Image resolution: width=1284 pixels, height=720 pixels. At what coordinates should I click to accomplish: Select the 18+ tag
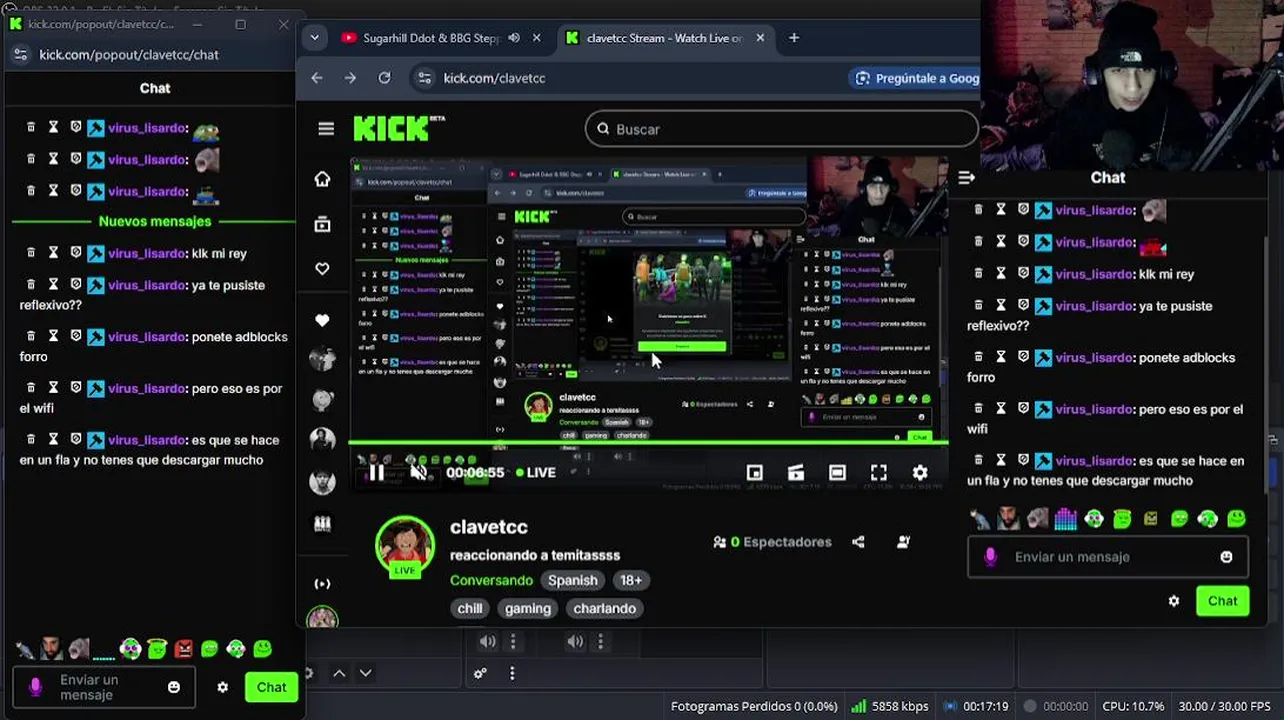(631, 580)
